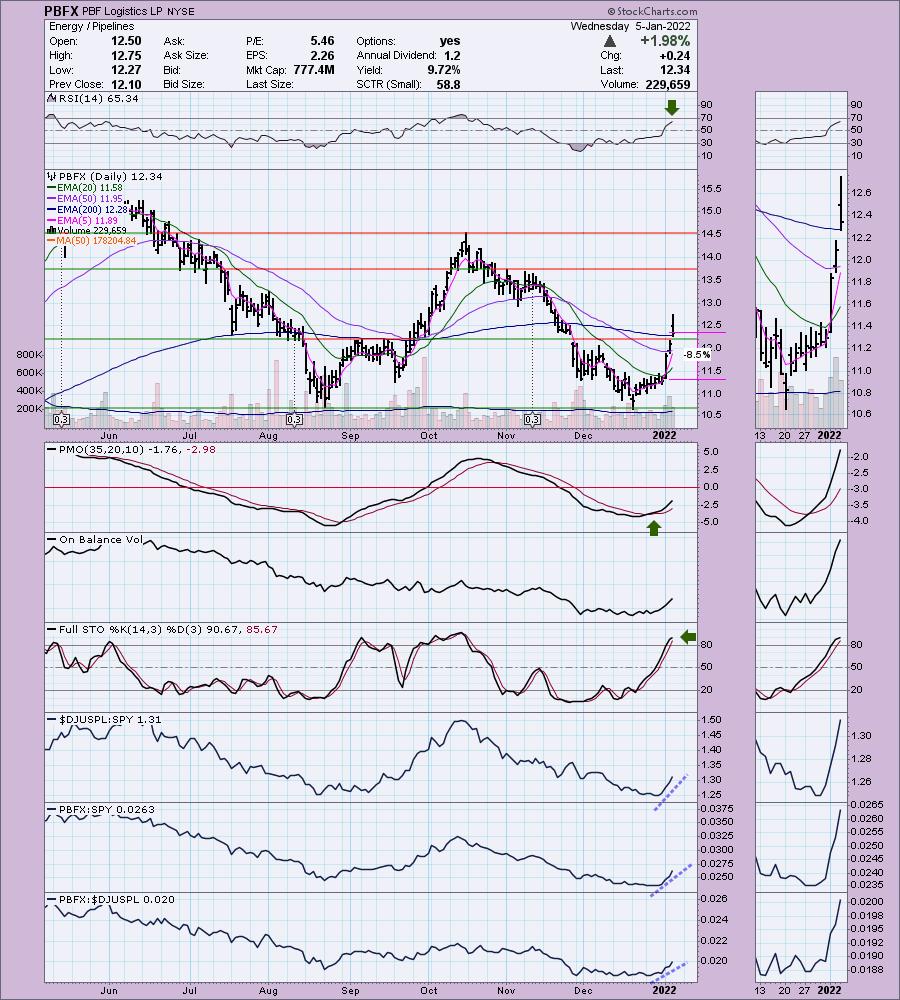The image size is (900, 1000).
Task: Click the Yield value 9.72%
Action: click(x=443, y=70)
